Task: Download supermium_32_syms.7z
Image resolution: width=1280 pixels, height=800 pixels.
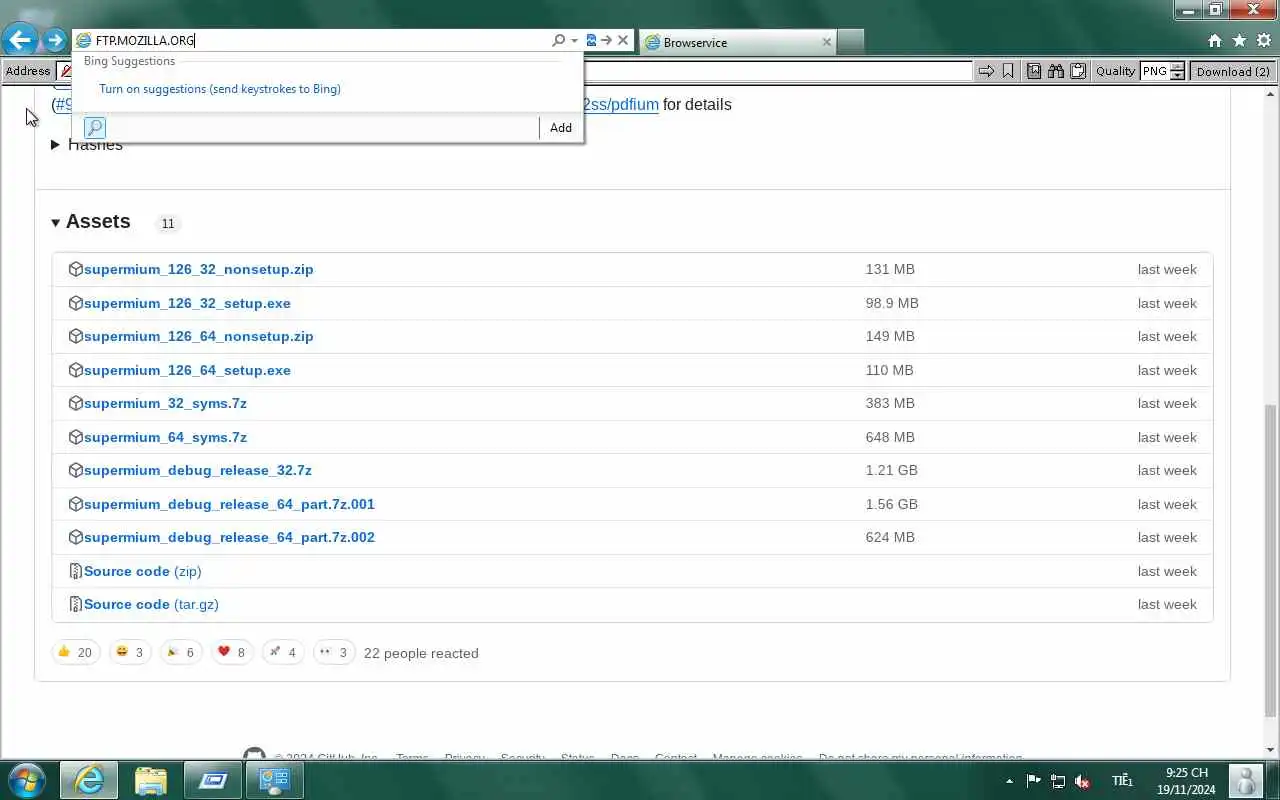Action: [x=165, y=403]
